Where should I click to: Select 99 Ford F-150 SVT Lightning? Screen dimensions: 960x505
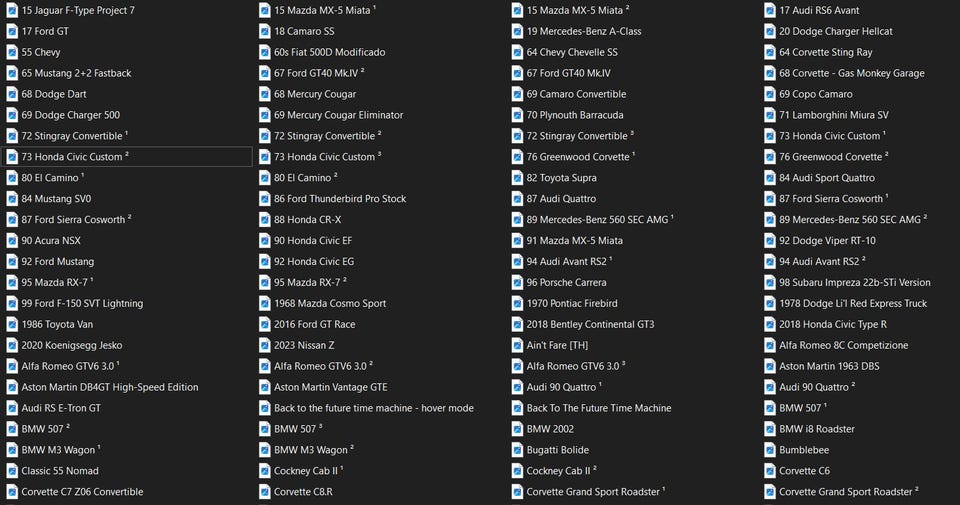coord(82,304)
